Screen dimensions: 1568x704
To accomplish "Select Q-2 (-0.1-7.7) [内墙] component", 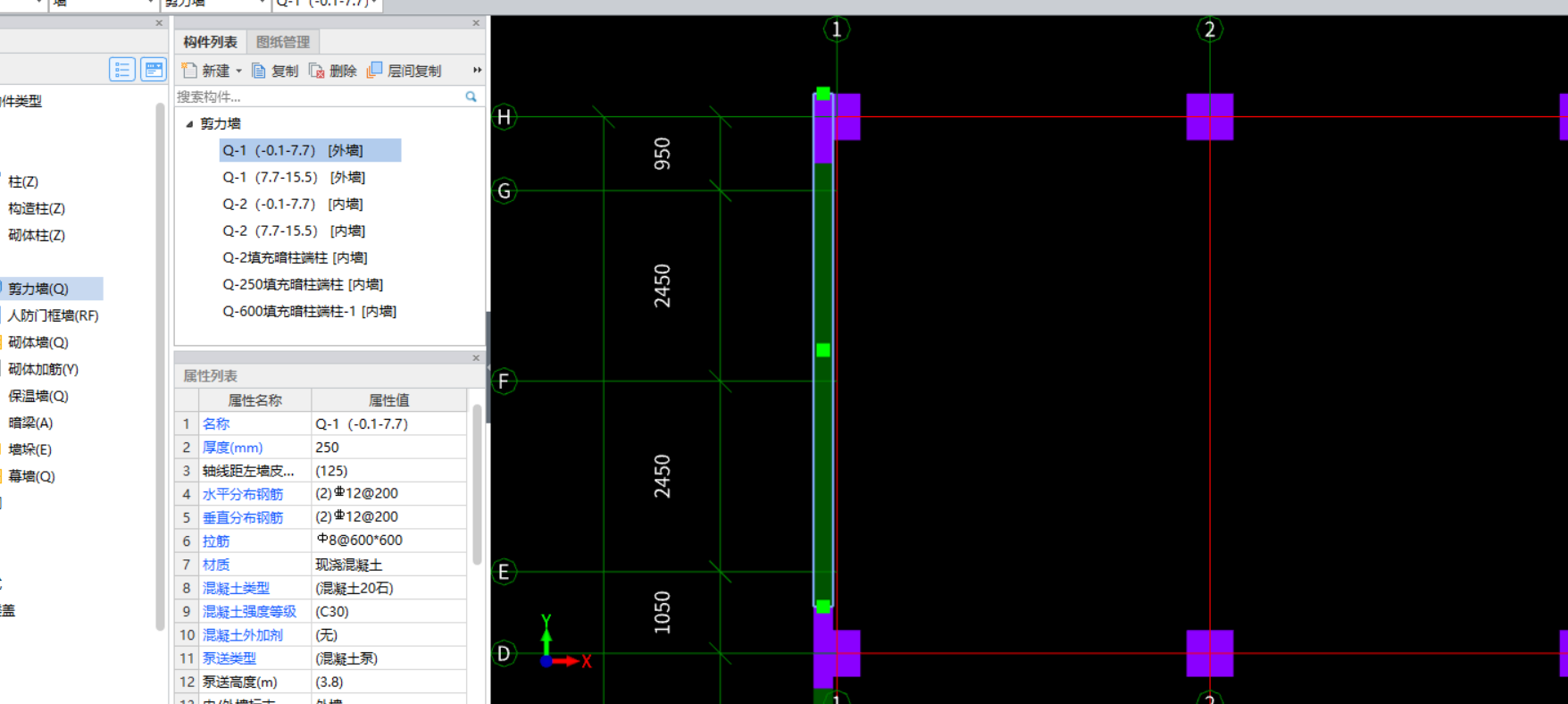I will click(x=293, y=204).
